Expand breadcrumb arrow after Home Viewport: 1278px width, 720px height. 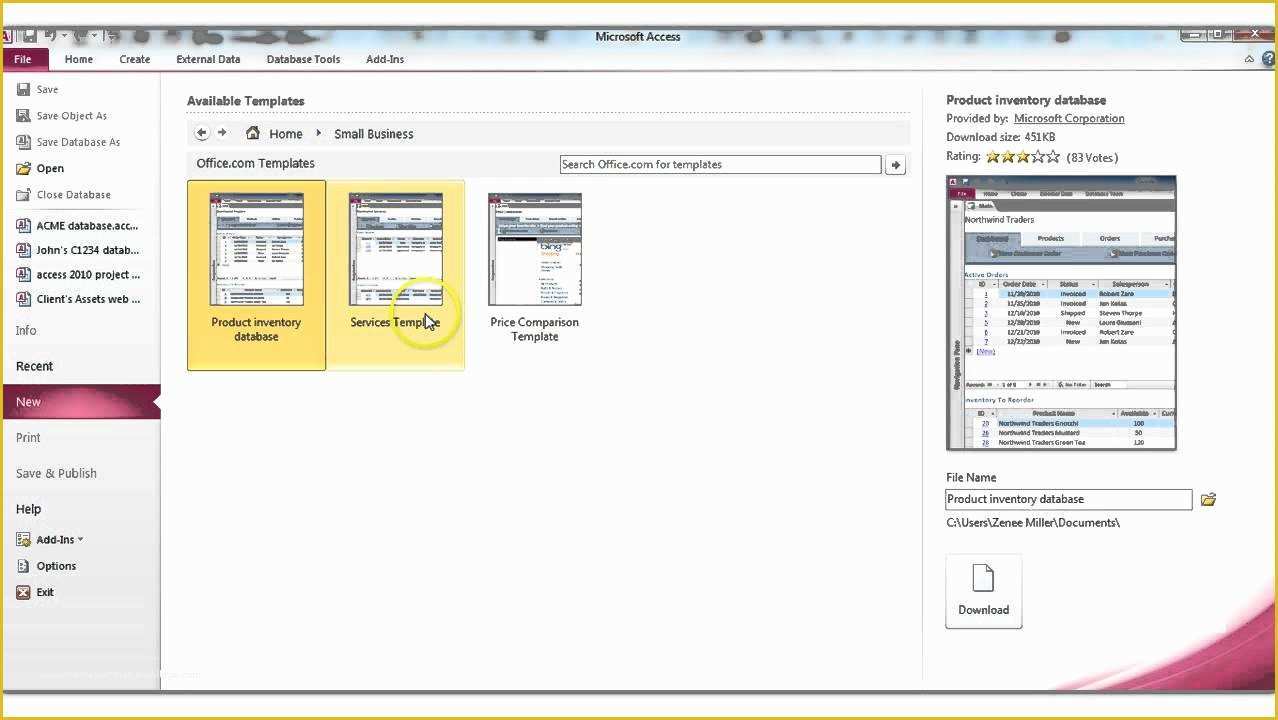click(319, 133)
